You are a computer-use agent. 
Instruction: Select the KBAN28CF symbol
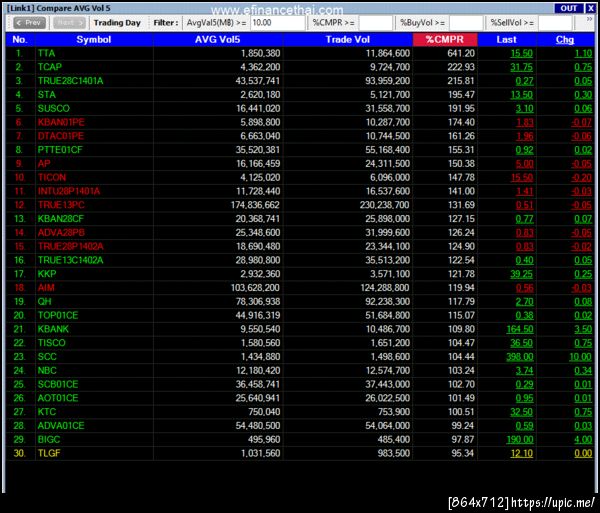(60, 218)
